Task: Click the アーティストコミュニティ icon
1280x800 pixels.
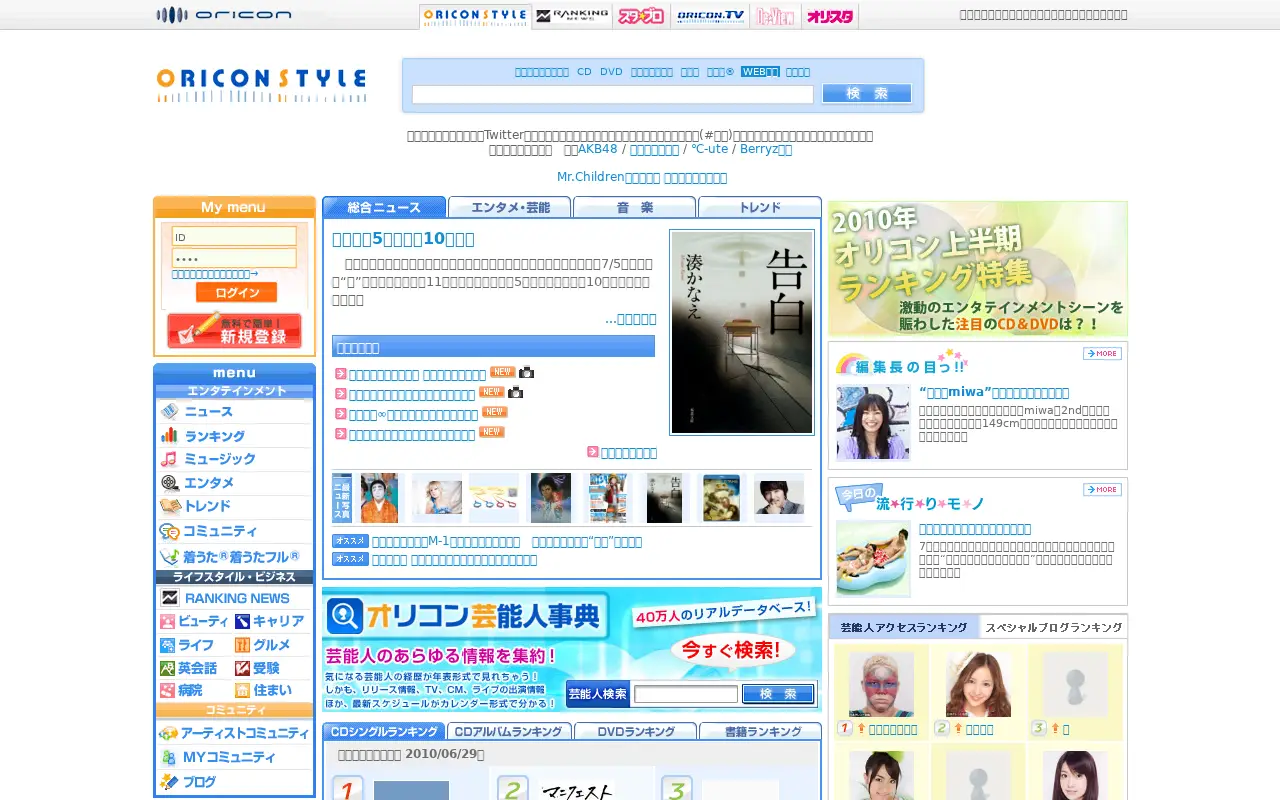Action: pos(170,733)
